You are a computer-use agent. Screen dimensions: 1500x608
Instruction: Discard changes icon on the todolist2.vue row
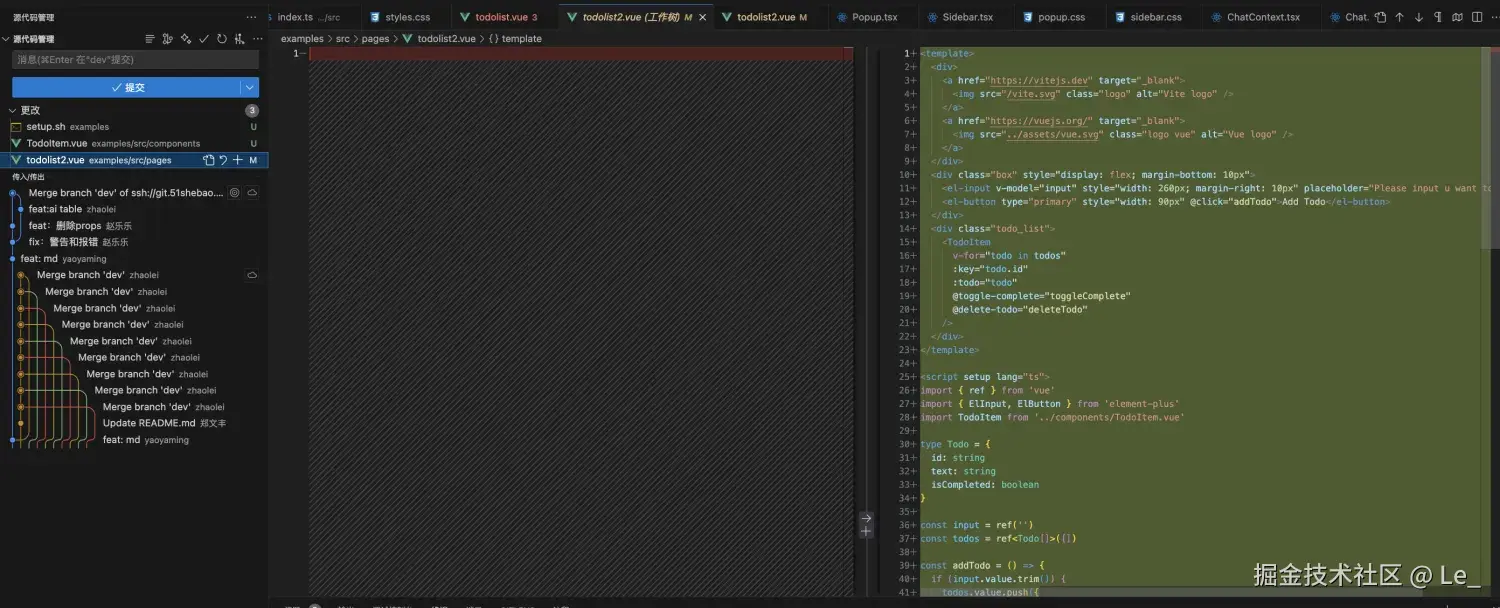coord(223,160)
